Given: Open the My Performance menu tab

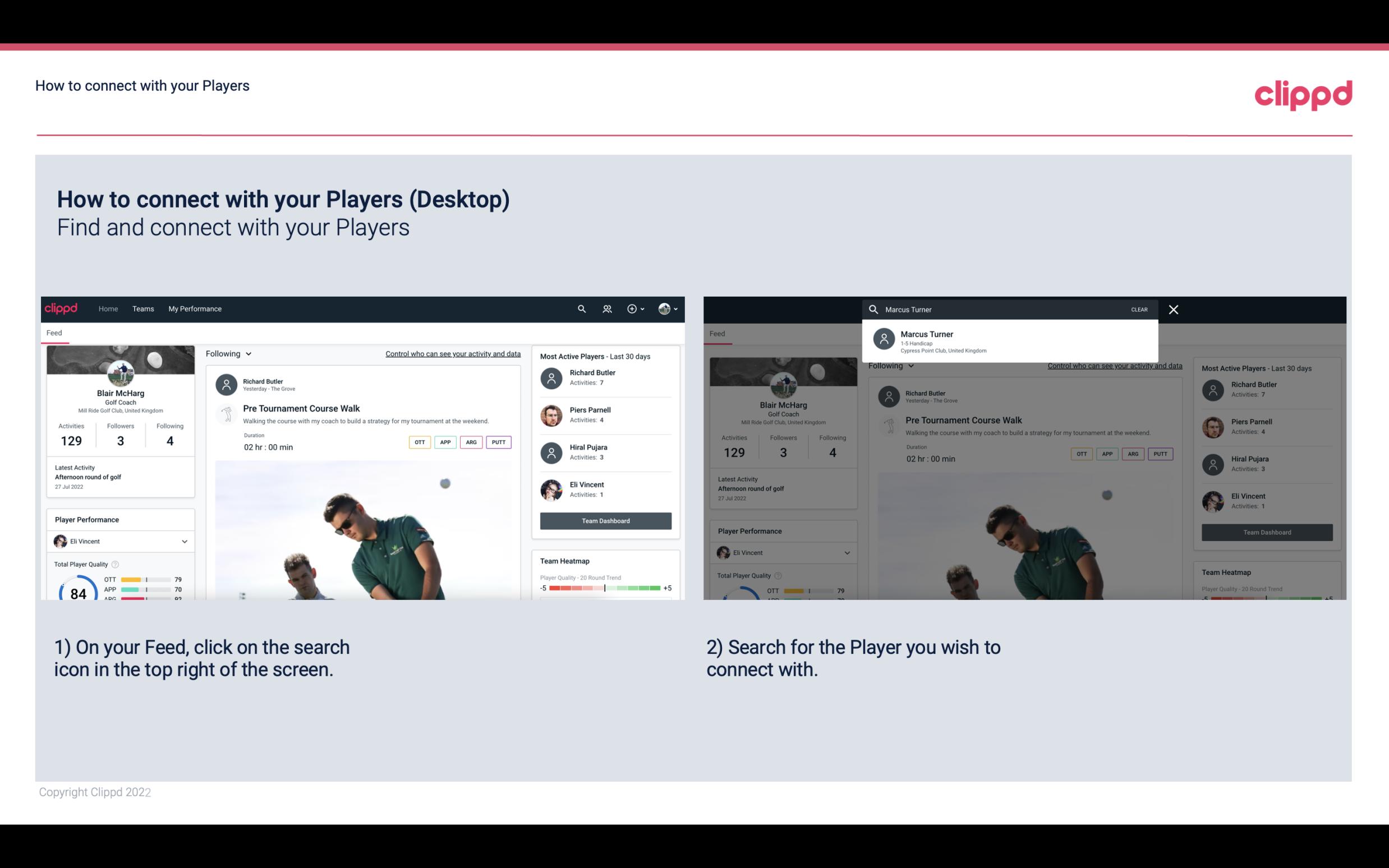Looking at the screenshot, I should tap(195, 308).
